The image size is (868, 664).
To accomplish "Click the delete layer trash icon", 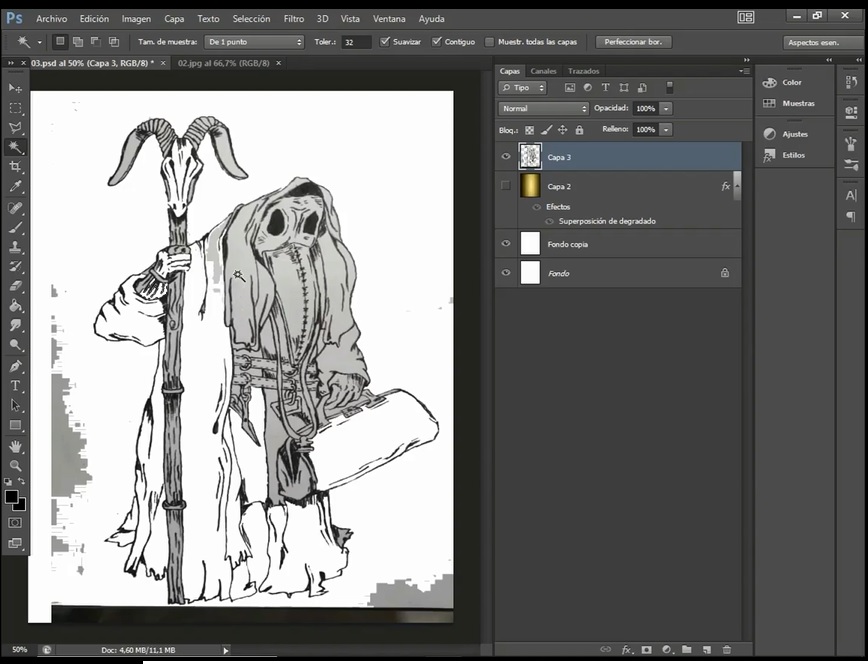I will point(727,650).
